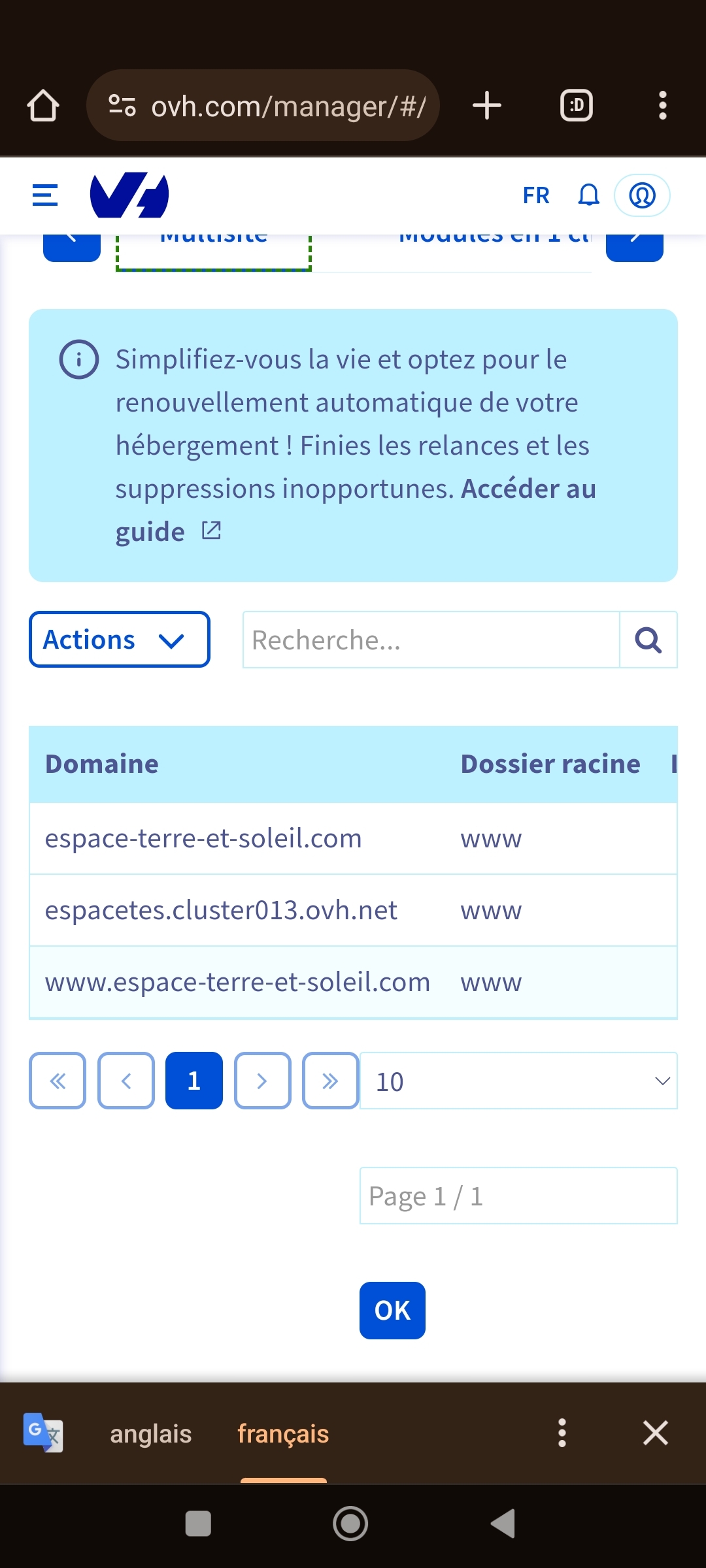This screenshot has width=706, height=1568.
Task: Switch the language selector FR
Action: point(536,195)
